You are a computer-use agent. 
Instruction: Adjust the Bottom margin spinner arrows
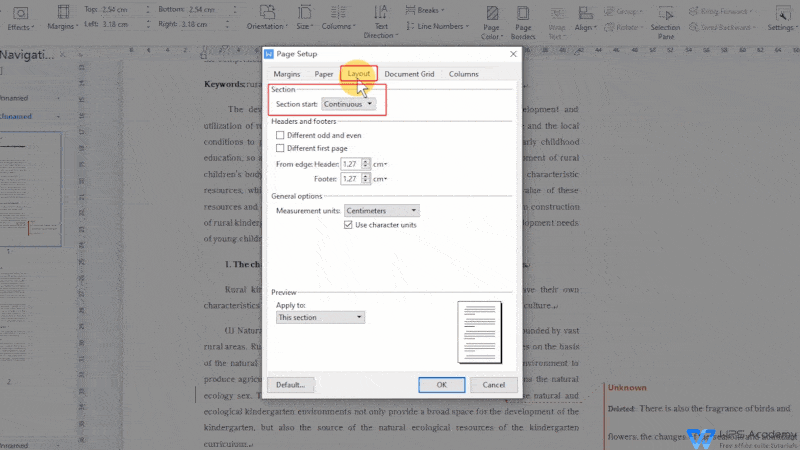pos(235,9)
